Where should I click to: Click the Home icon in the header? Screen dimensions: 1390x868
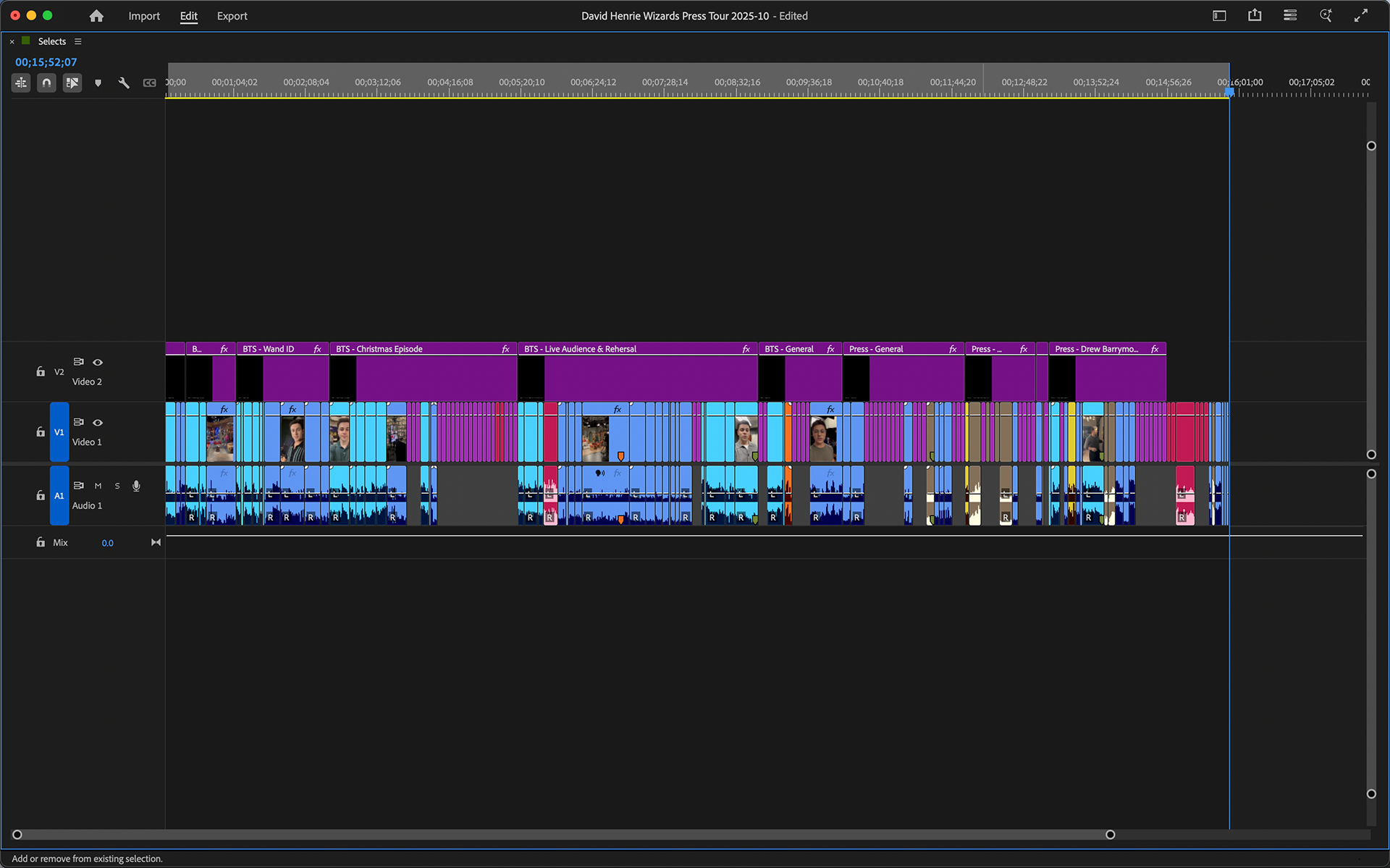coord(96,15)
